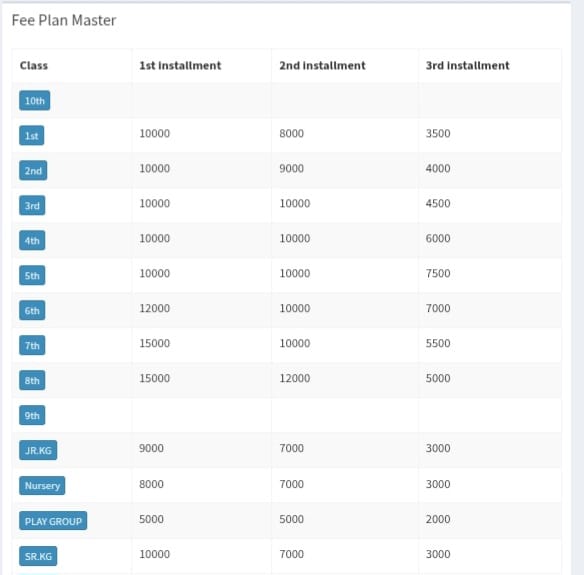
Task: Click the 10th class badge
Action: click(x=35, y=101)
